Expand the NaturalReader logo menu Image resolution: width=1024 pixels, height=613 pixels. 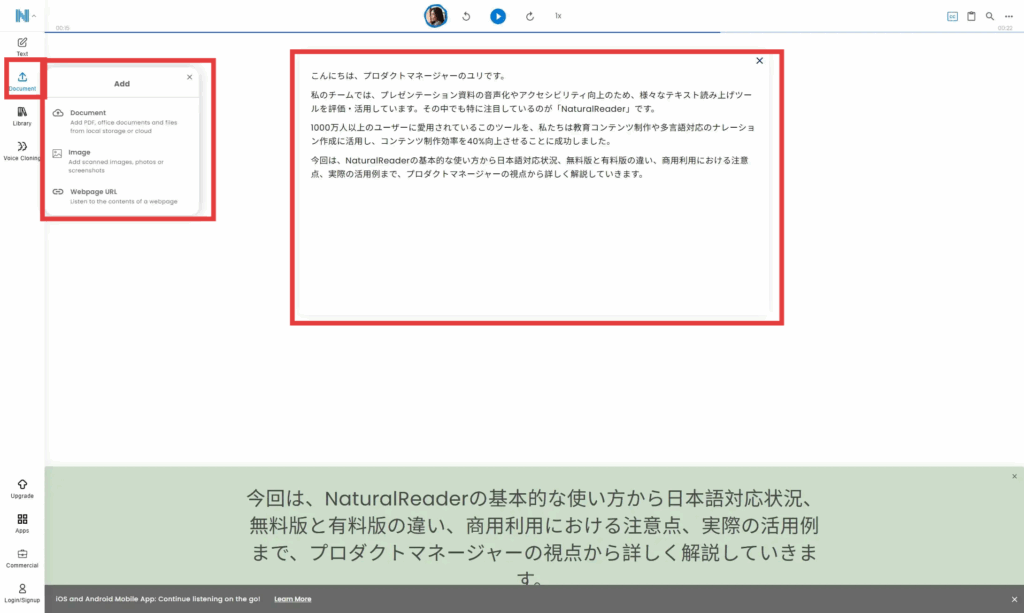(25, 16)
